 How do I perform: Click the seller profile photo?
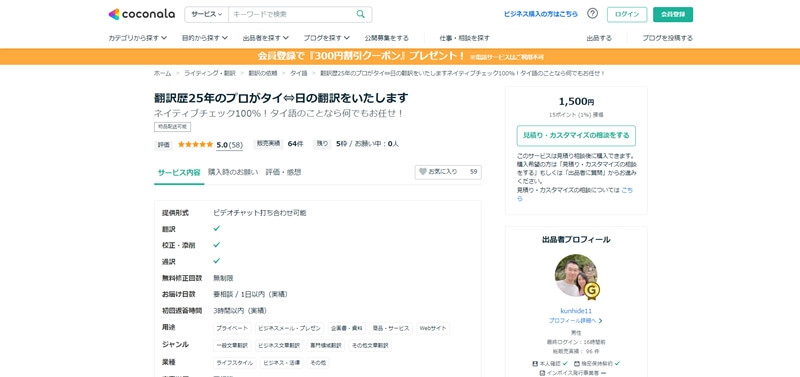576,275
